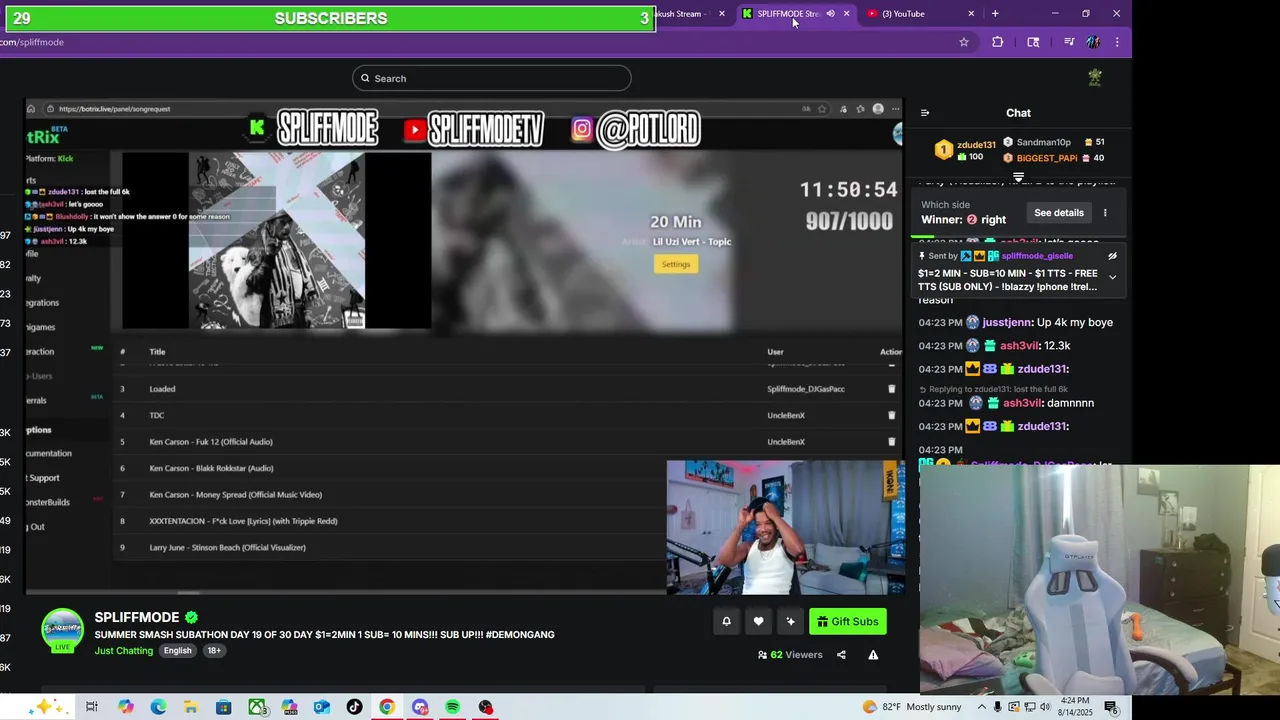Delete the Loaded song request row
This screenshot has width=1280, height=720.
coord(892,389)
